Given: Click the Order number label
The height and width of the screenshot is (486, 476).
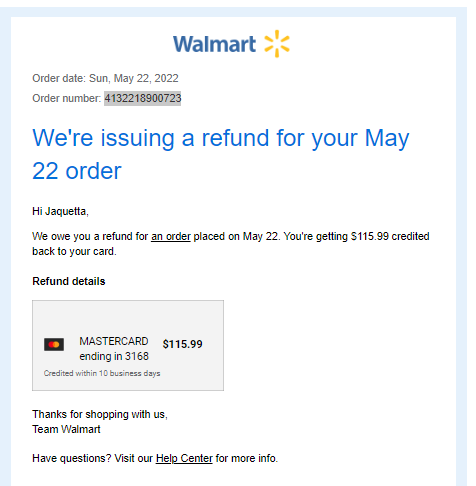Looking at the screenshot, I should pos(66,98).
